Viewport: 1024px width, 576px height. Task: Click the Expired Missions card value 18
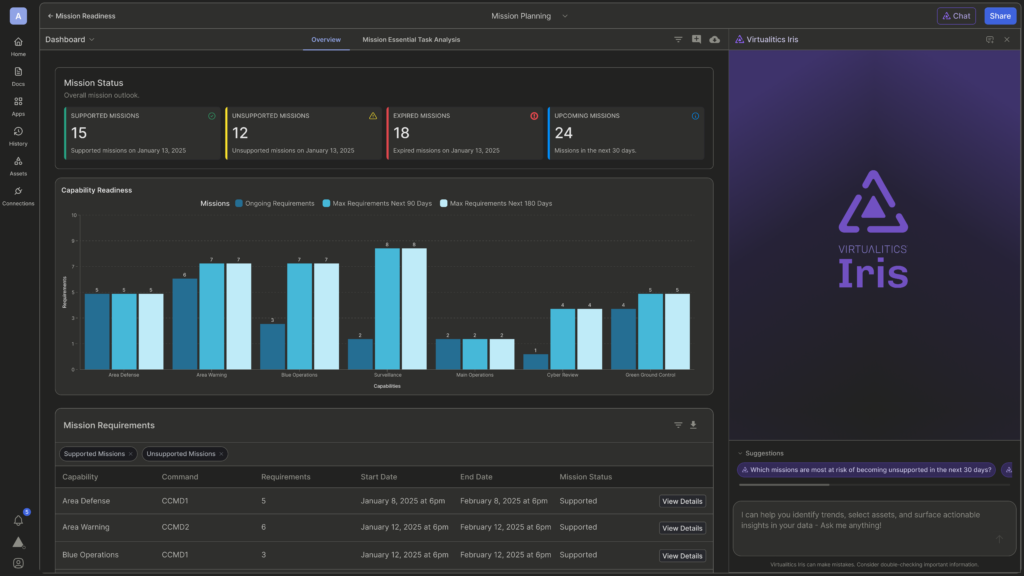coord(401,133)
